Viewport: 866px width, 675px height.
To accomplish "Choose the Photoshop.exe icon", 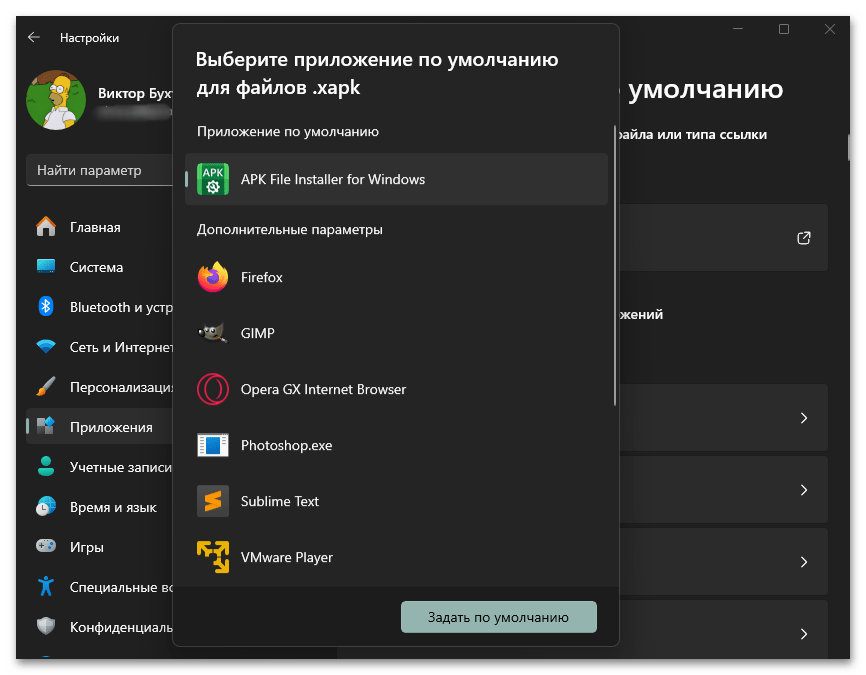I will point(213,445).
